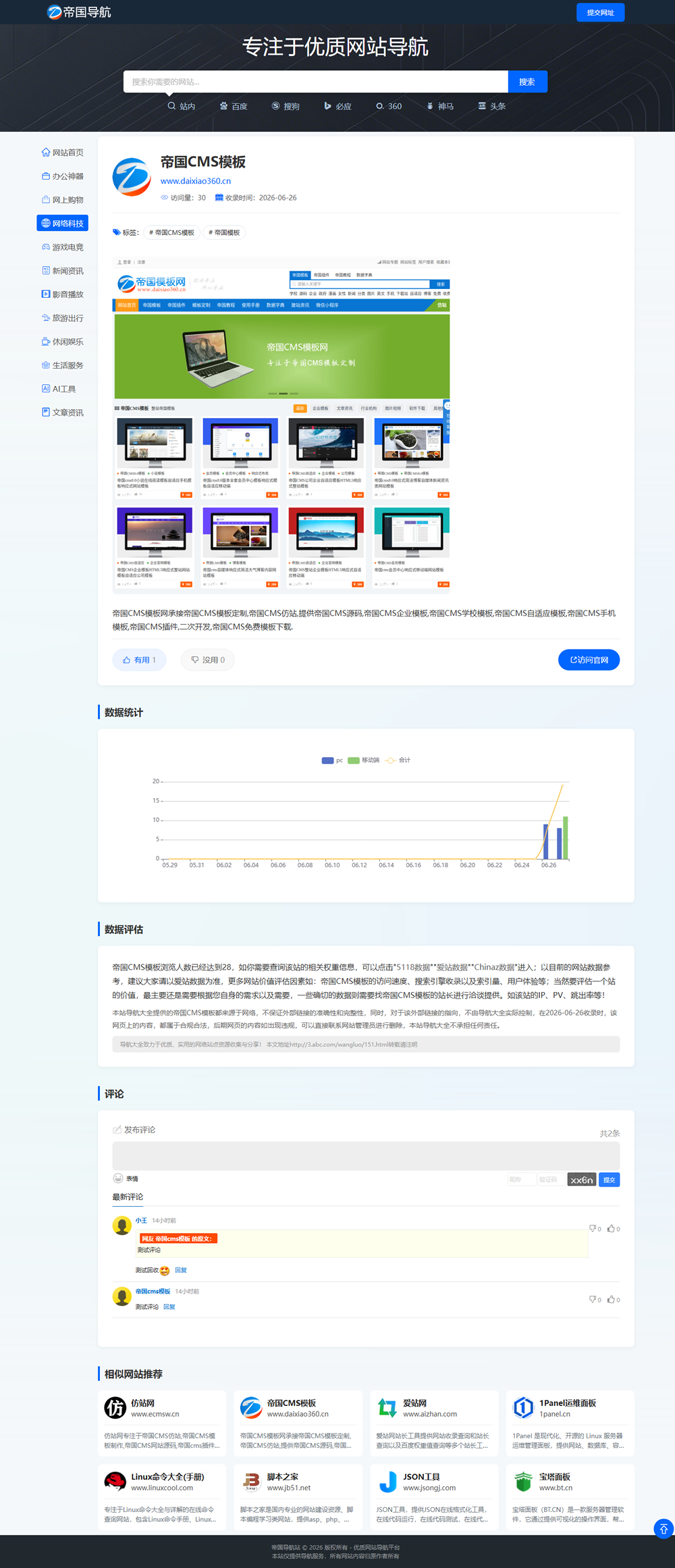675x1568 pixels.
Task: Click the back-to-top arrow button
Action: point(664,1529)
